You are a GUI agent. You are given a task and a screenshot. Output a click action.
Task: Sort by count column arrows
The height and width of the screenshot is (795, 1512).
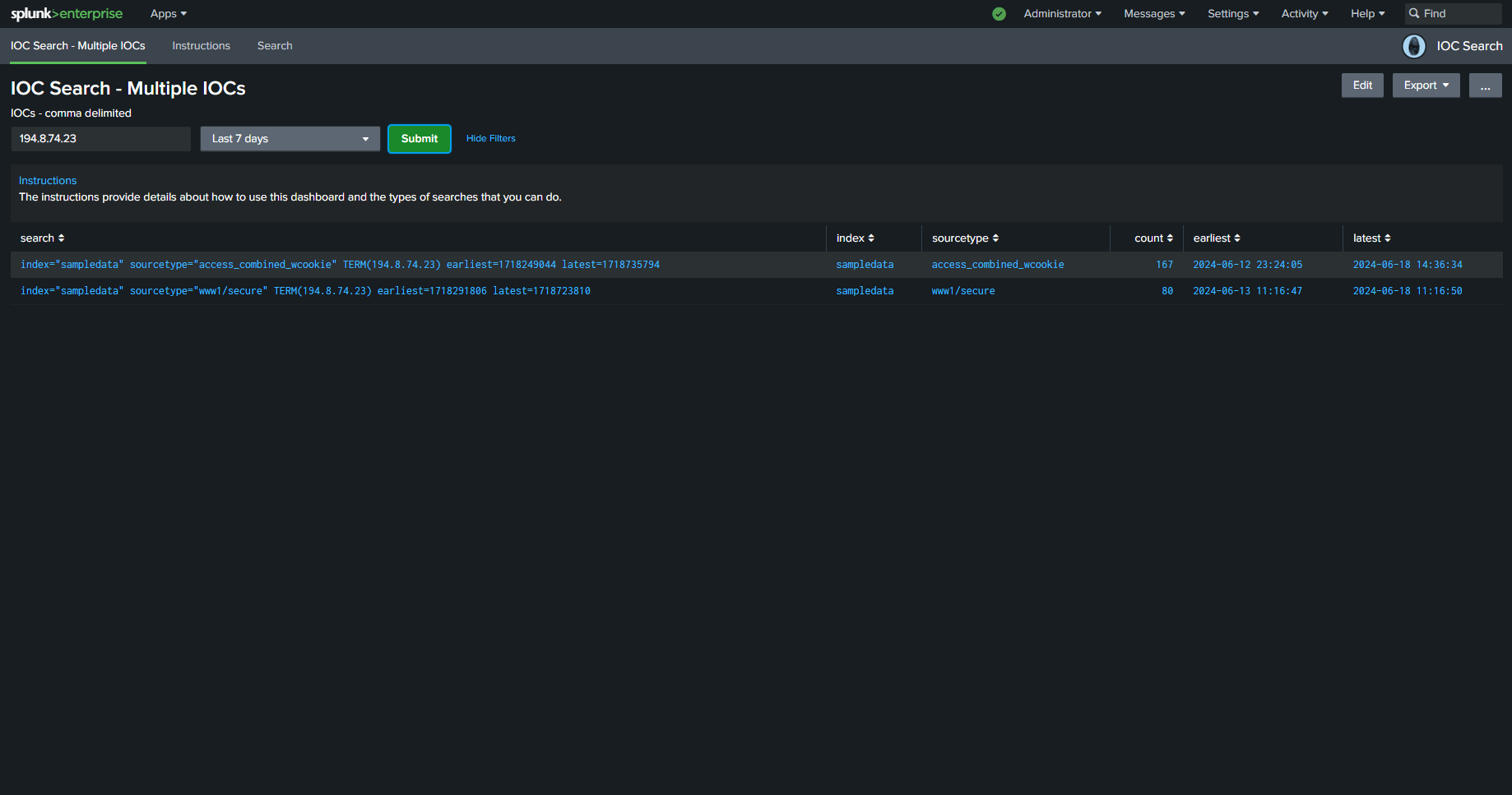click(1170, 238)
